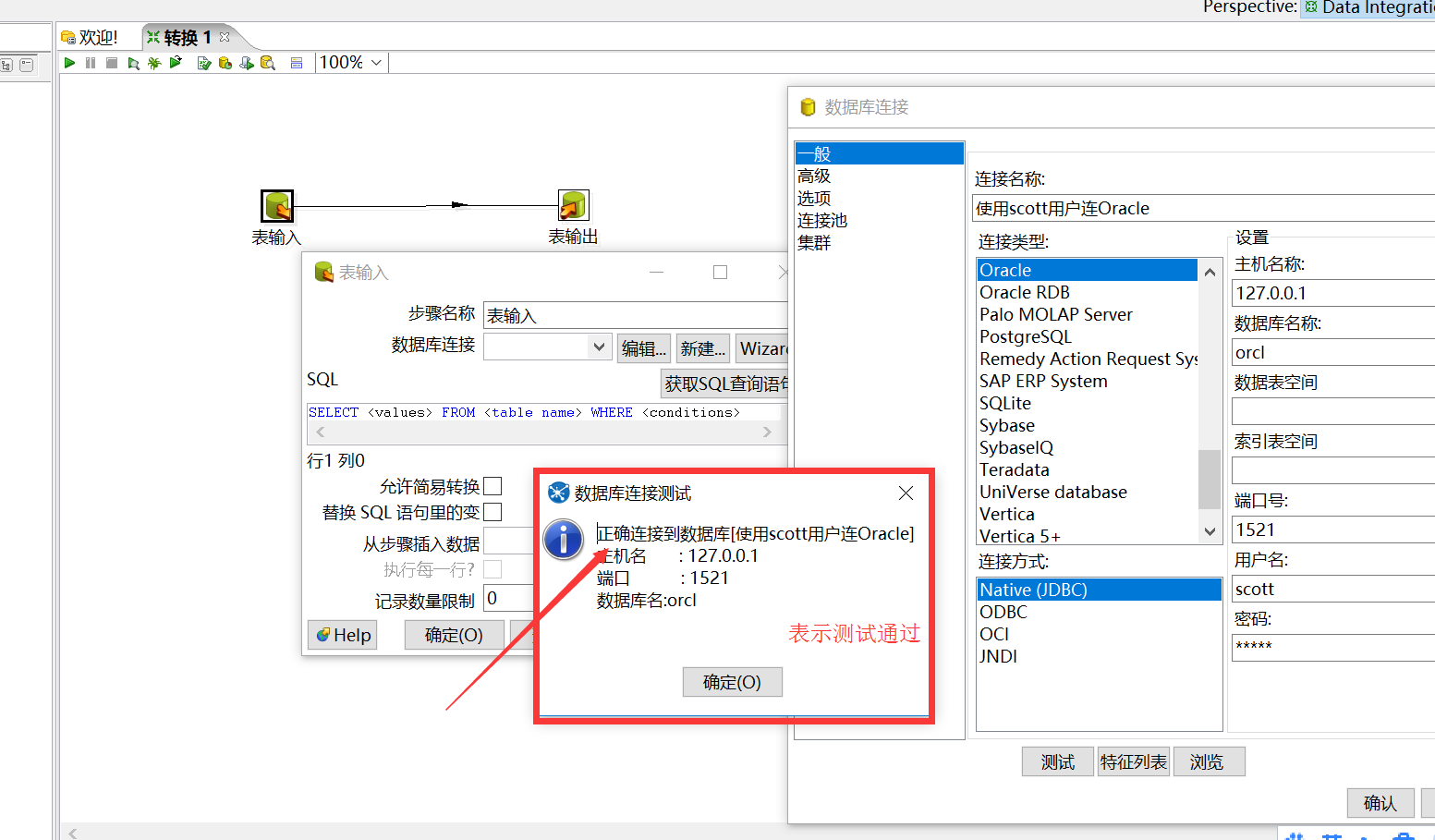Switch to the 转换 1 tab

tap(188, 38)
